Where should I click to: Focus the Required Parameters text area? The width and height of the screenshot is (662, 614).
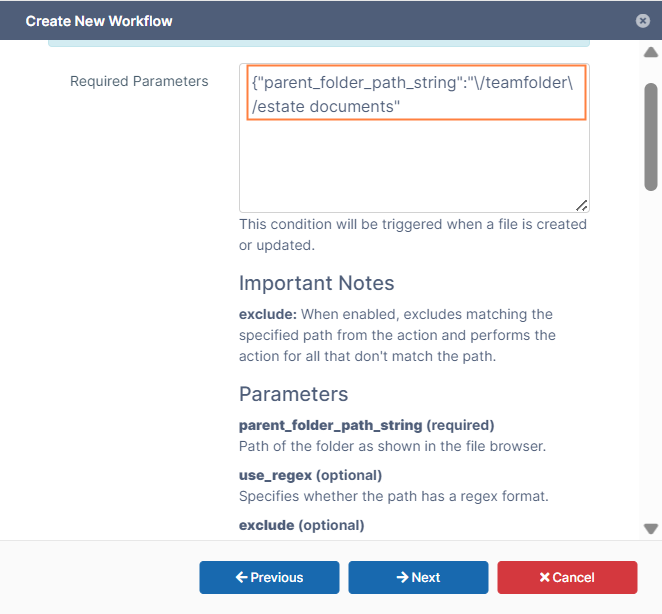point(413,160)
